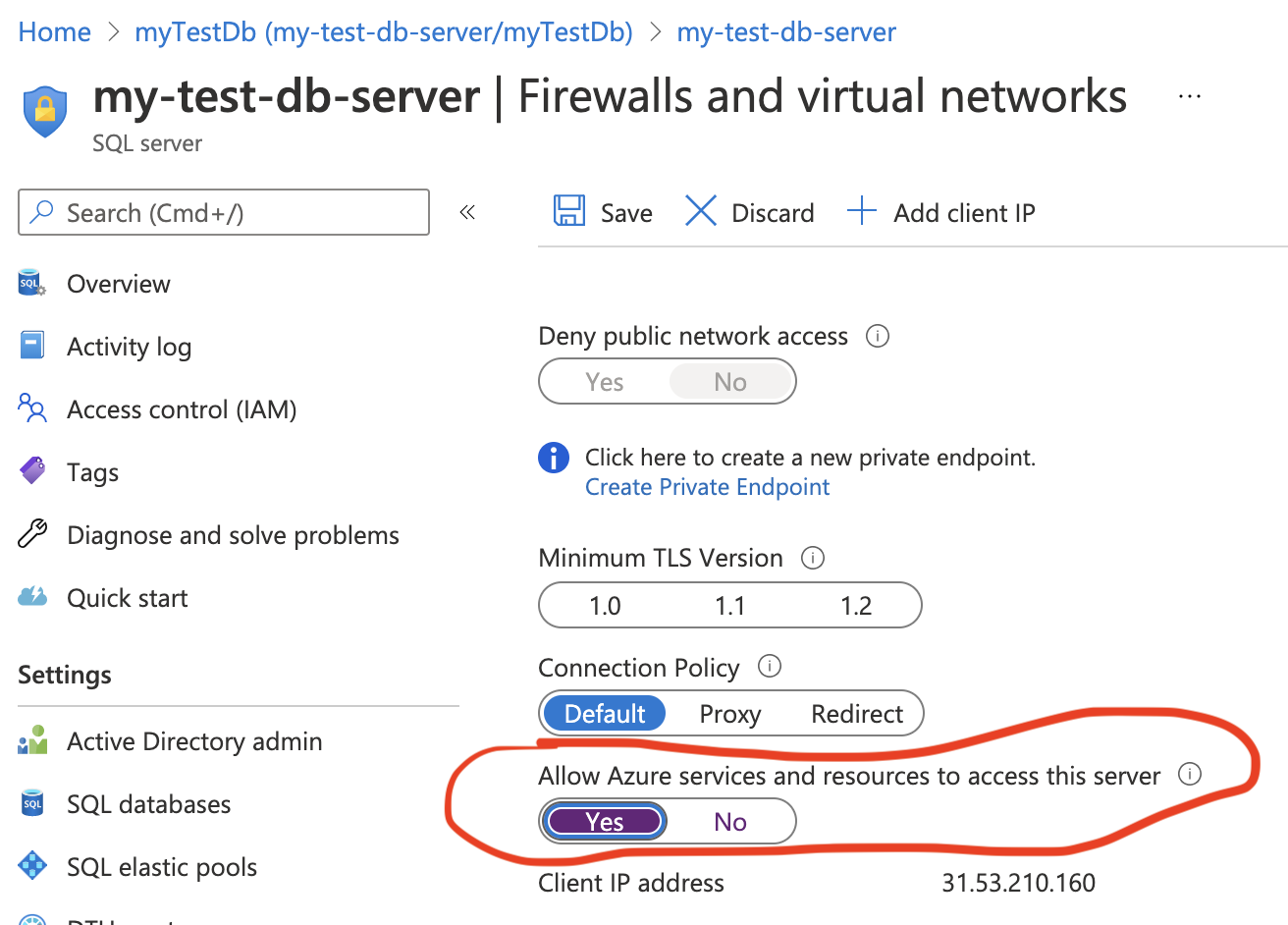
Task: Open the Tags section icon
Action: coord(30,471)
